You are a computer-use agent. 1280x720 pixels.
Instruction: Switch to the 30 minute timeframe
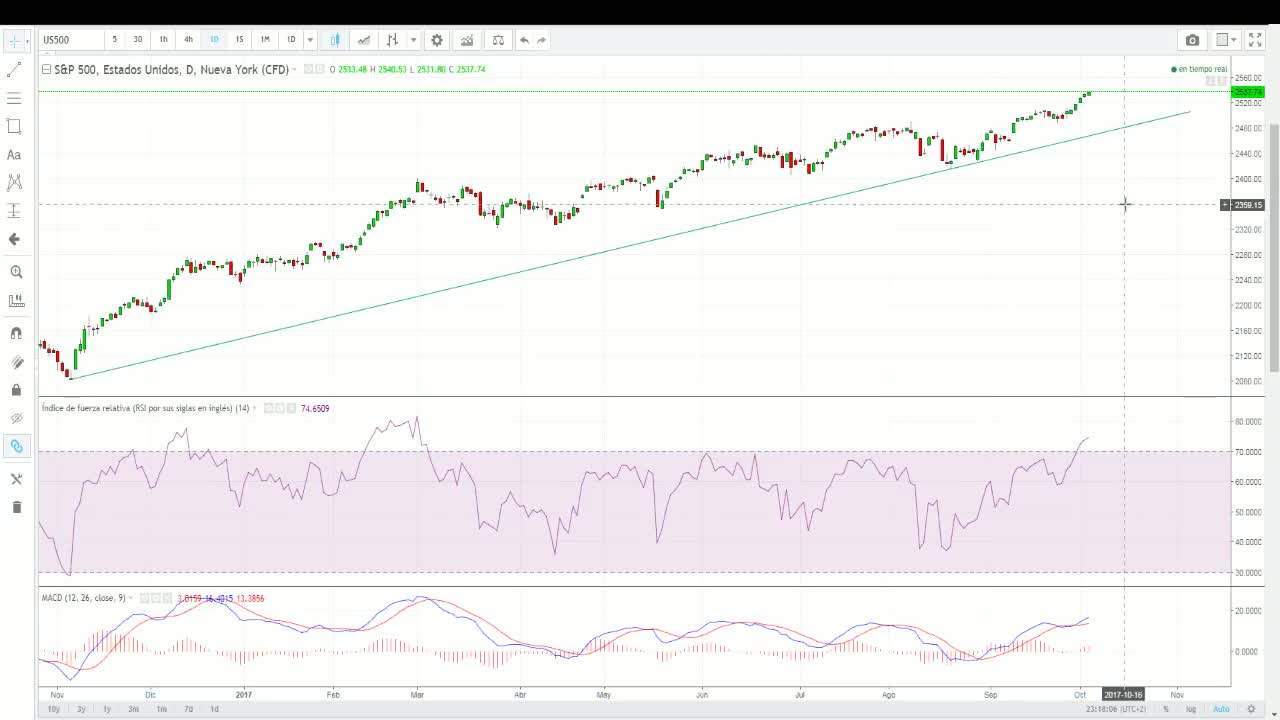point(138,40)
